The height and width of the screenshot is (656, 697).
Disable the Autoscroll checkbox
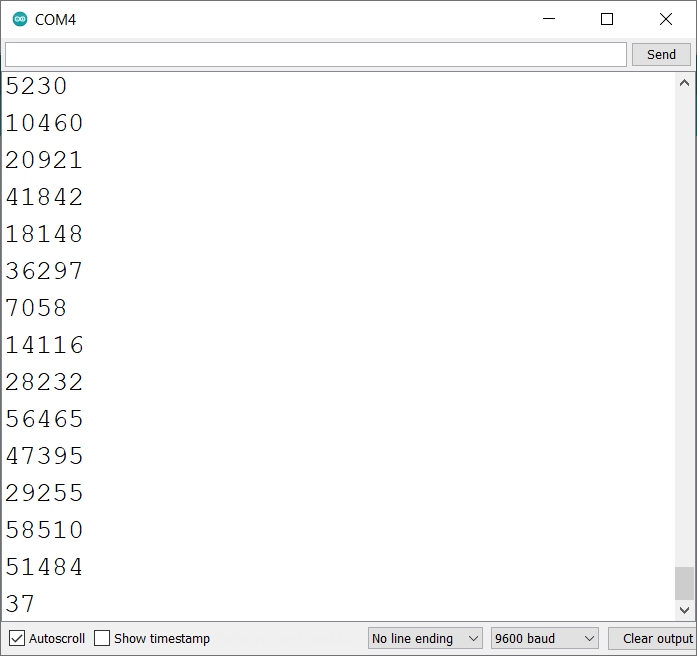tap(17, 638)
